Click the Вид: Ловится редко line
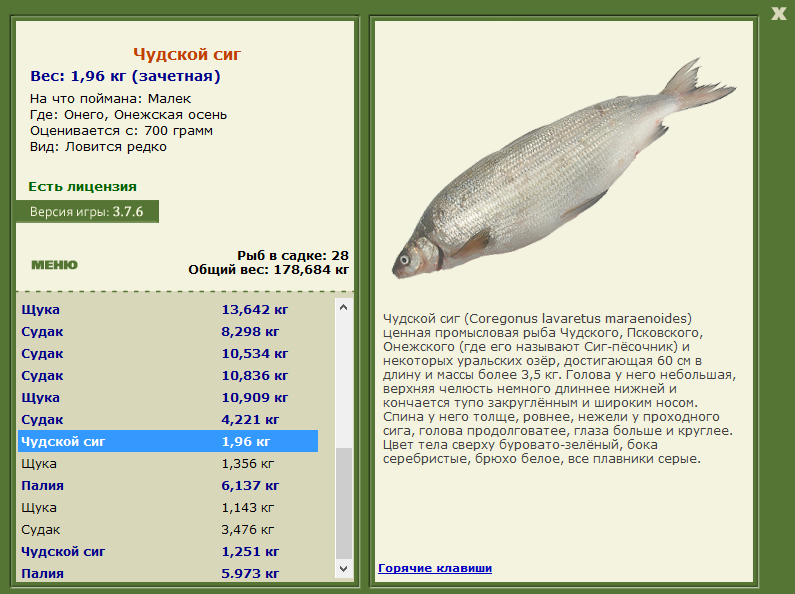The image size is (795, 594). pos(98,147)
